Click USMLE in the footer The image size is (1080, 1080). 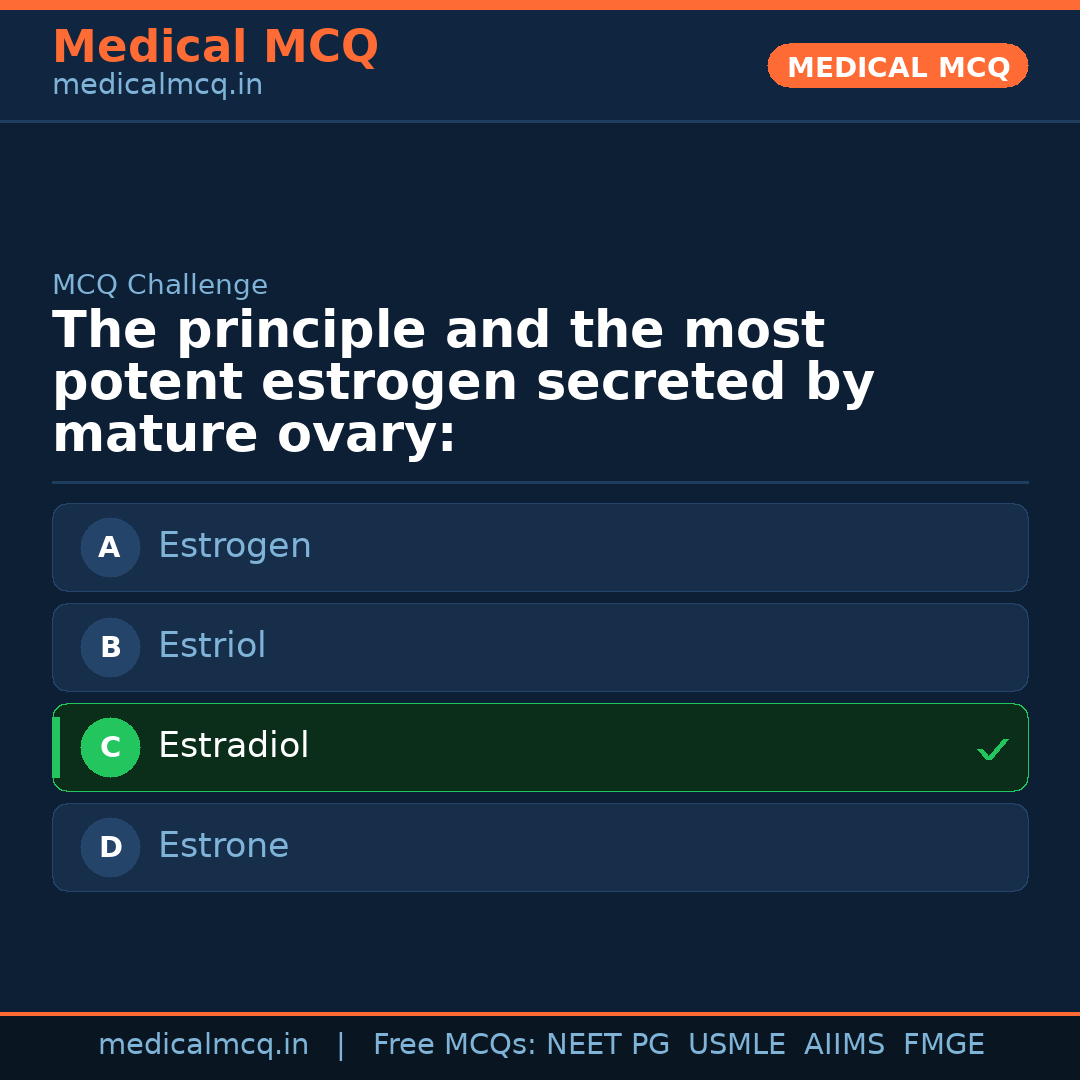pyautogui.click(x=736, y=1045)
